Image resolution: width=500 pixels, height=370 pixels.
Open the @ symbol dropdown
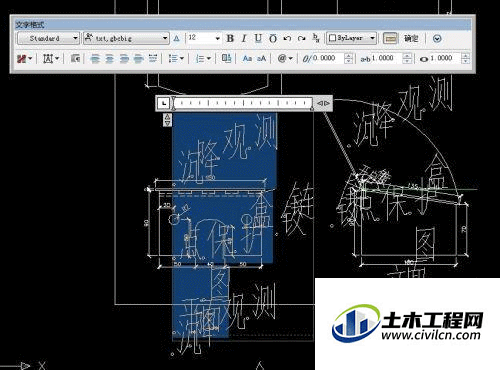(285, 59)
